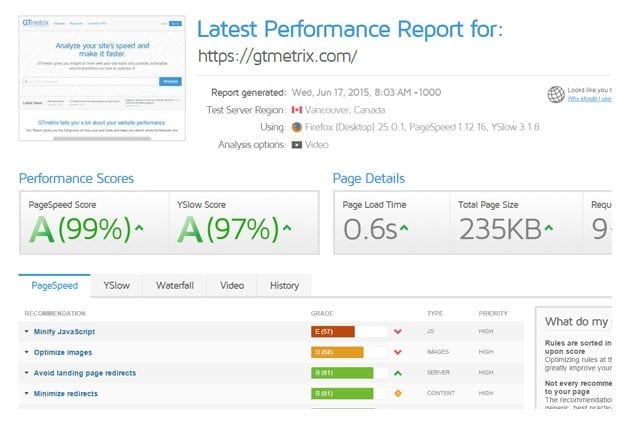Click the video camera icon in Analysis options
The image size is (640, 426).
pyautogui.click(x=297, y=145)
